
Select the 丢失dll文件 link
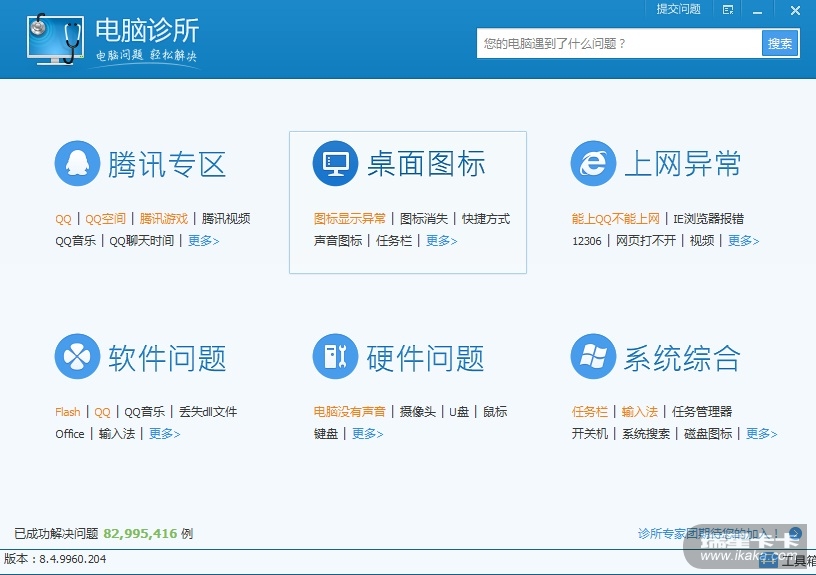pos(208,412)
